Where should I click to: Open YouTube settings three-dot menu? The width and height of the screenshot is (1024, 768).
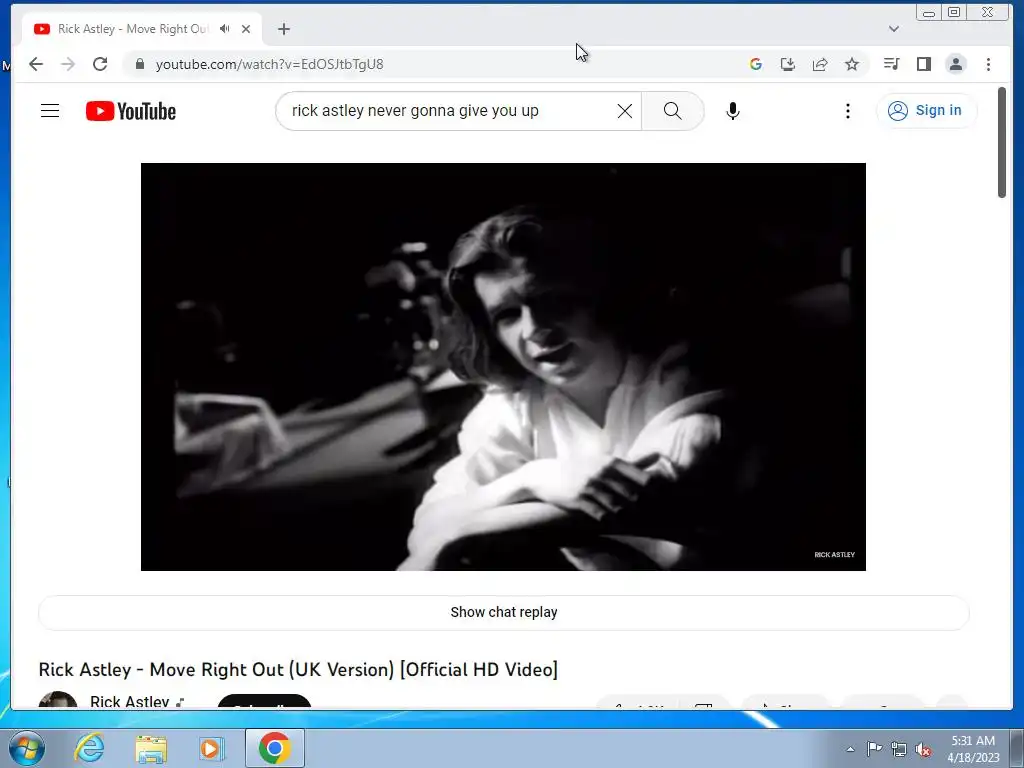[848, 111]
